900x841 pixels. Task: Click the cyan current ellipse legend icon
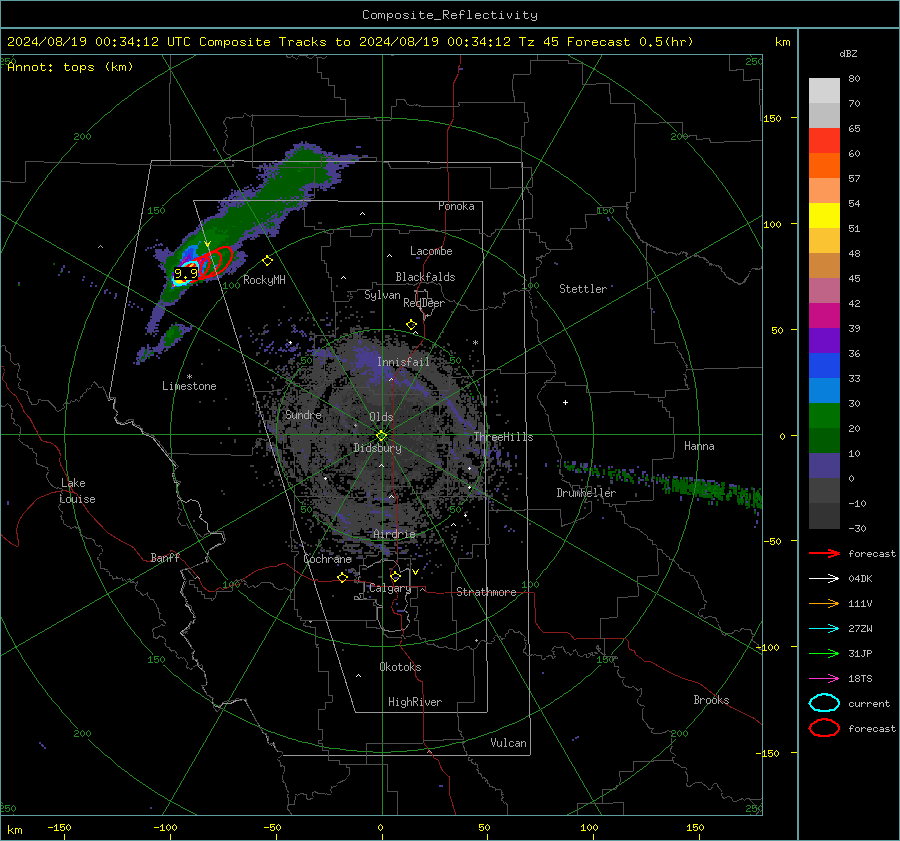point(824,703)
